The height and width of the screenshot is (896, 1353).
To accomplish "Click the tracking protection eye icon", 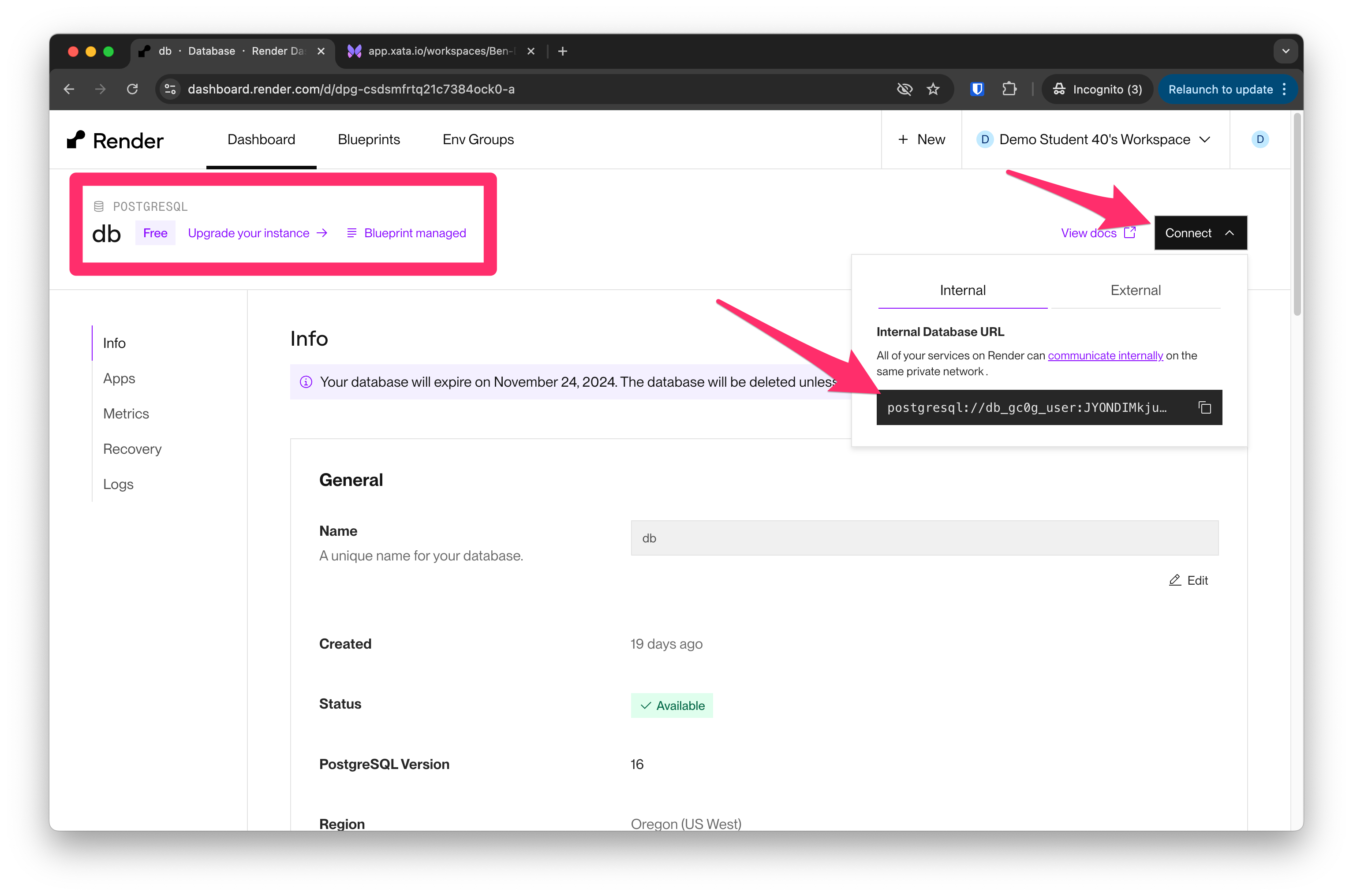I will pos(904,89).
